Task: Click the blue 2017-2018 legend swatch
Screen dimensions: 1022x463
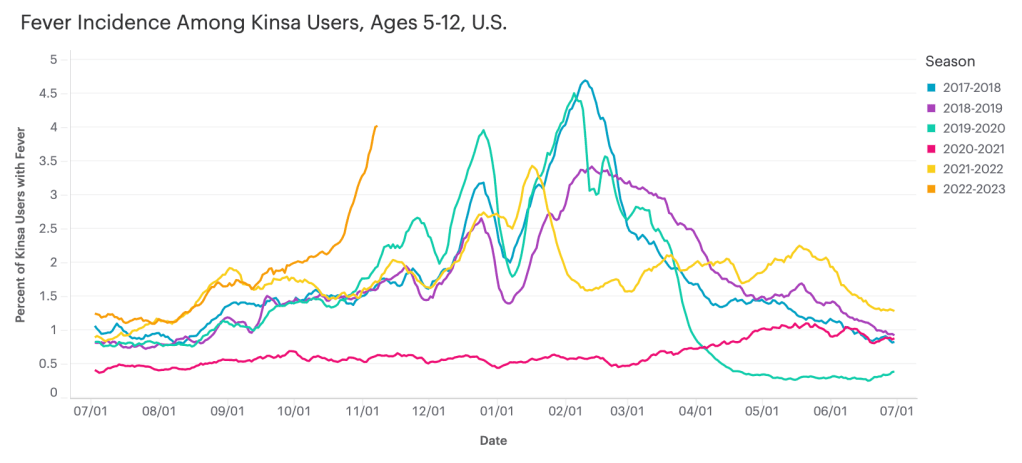Action: tap(931, 87)
